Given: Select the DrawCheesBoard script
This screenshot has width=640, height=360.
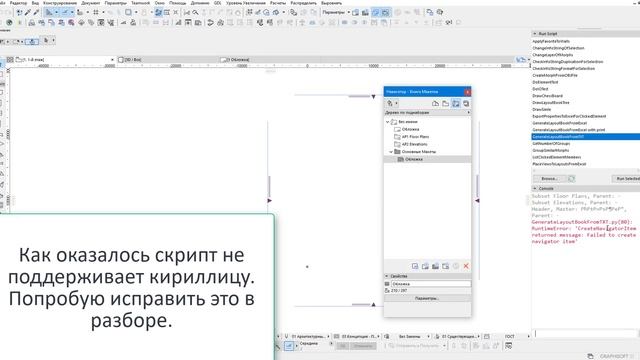Looking at the screenshot, I should (x=547, y=96).
